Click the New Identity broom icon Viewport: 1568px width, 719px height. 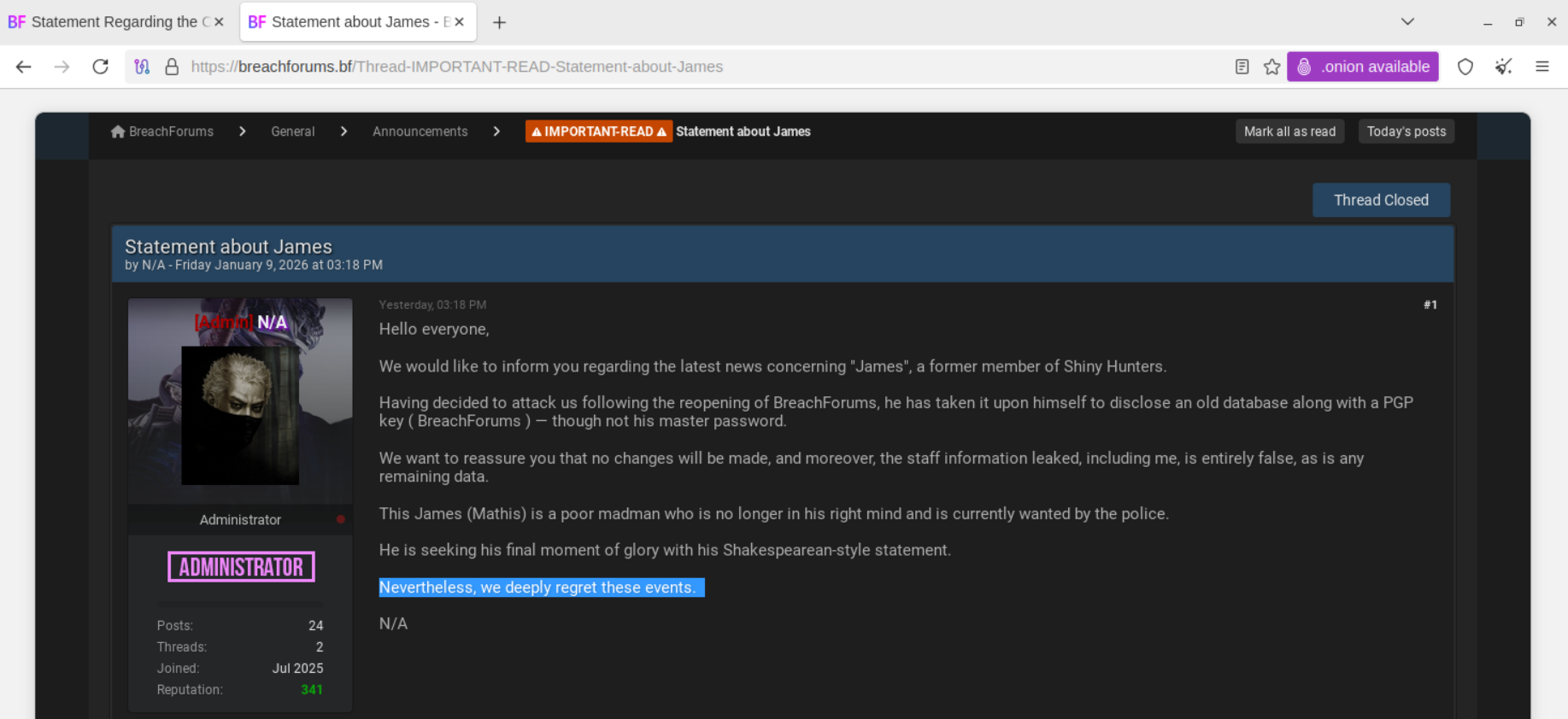click(1503, 67)
